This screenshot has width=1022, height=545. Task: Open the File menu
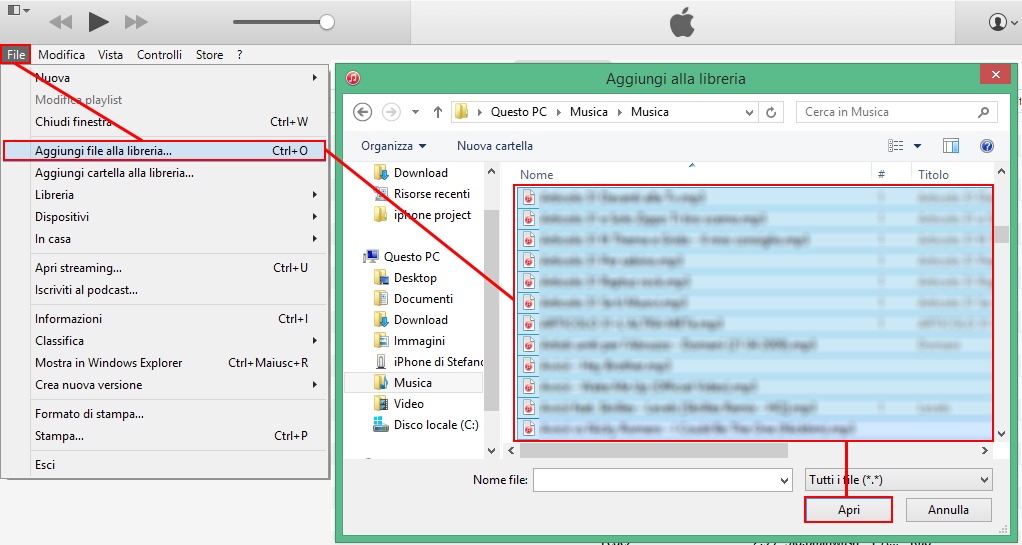click(x=16, y=55)
